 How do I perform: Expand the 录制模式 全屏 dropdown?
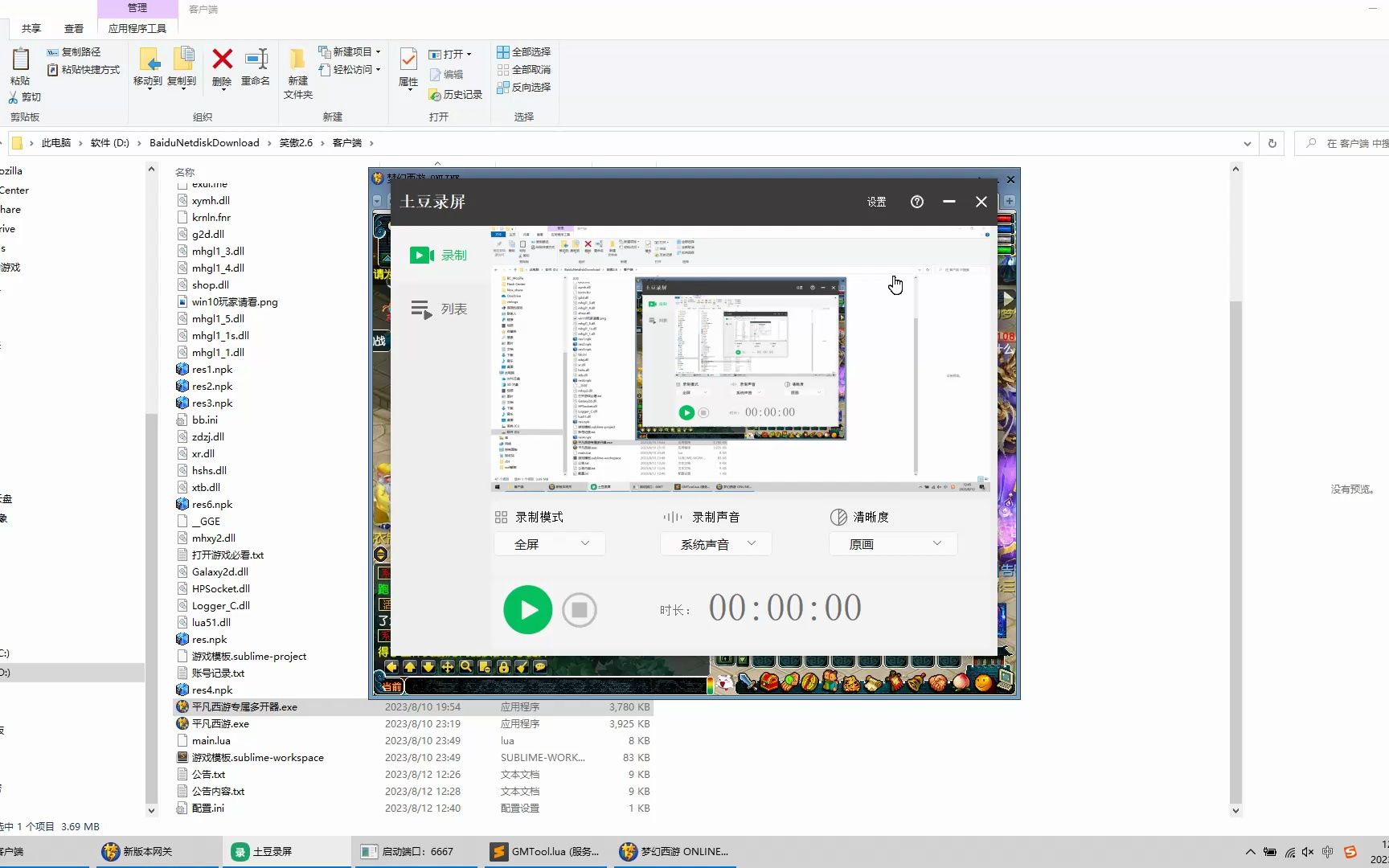(550, 544)
